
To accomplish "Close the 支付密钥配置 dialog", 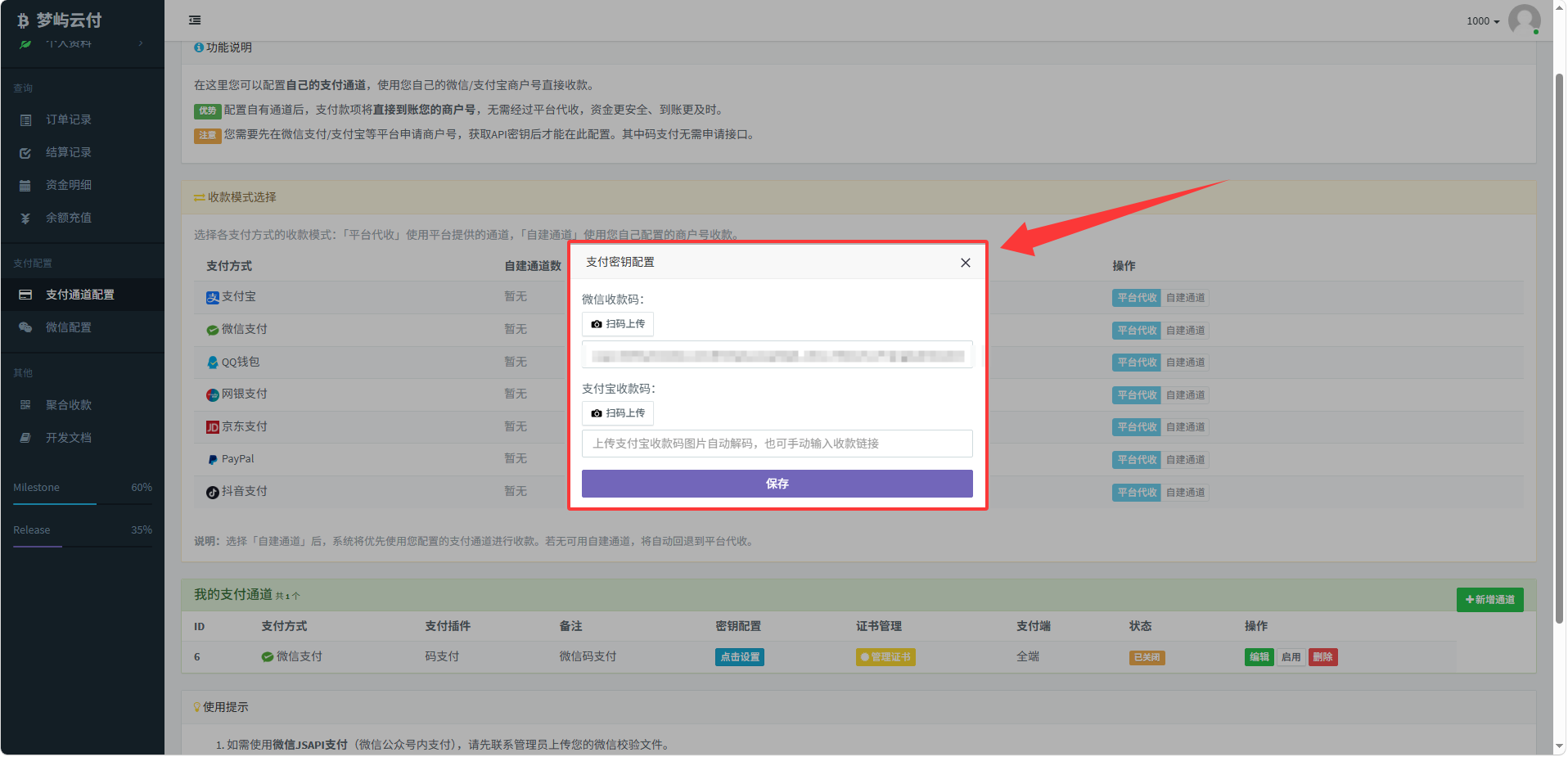I will (x=966, y=263).
